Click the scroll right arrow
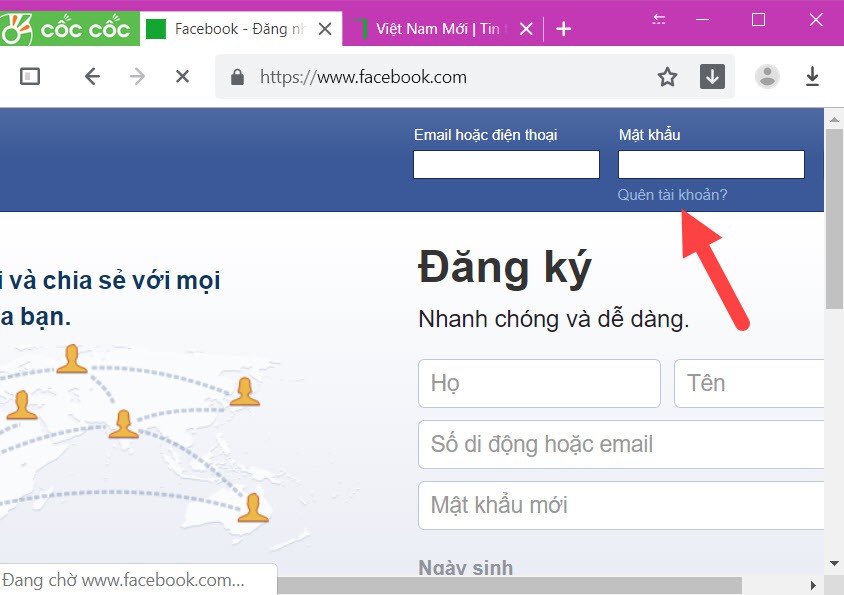The image size is (844, 595). 813,585
